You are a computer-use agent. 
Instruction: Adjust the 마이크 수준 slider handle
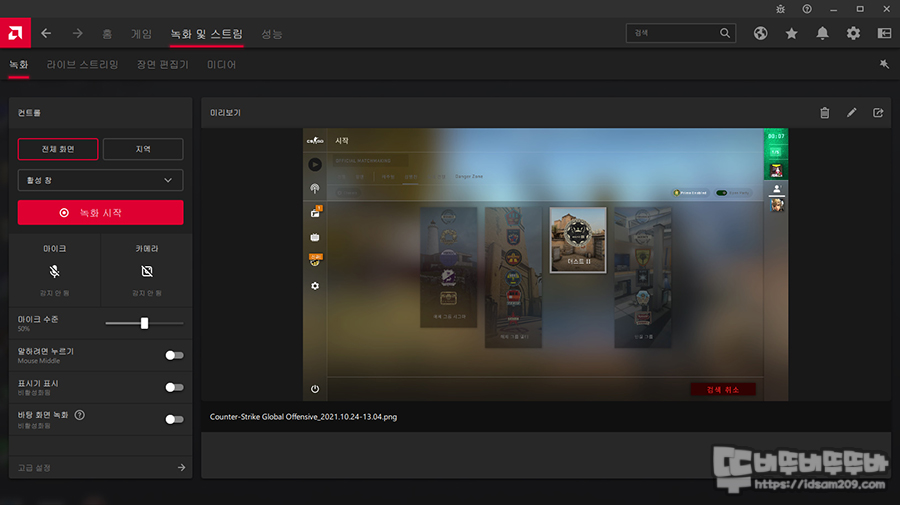click(x=145, y=324)
